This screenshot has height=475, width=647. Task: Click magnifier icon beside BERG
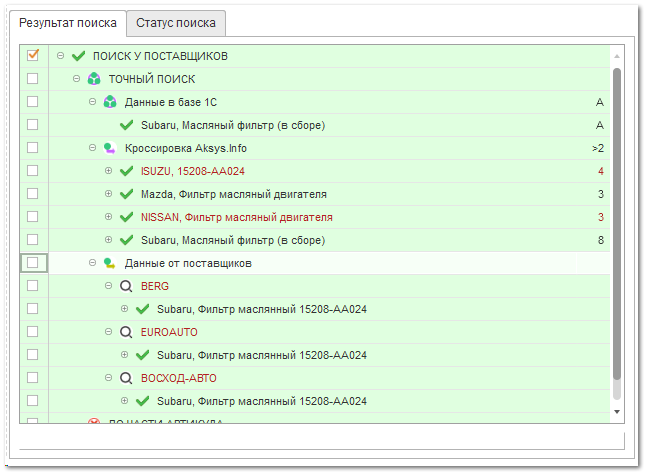126,286
